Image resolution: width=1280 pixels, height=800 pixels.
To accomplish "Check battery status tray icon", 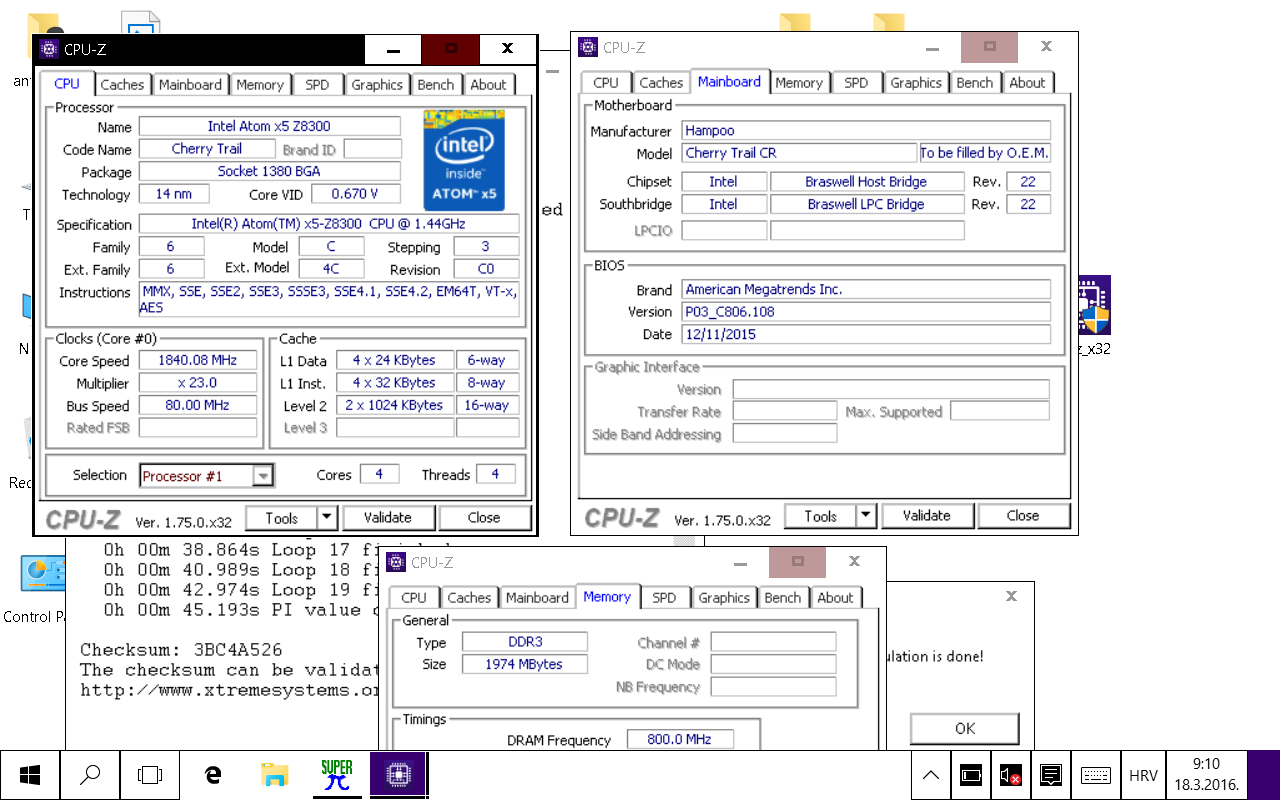I will [x=970, y=775].
